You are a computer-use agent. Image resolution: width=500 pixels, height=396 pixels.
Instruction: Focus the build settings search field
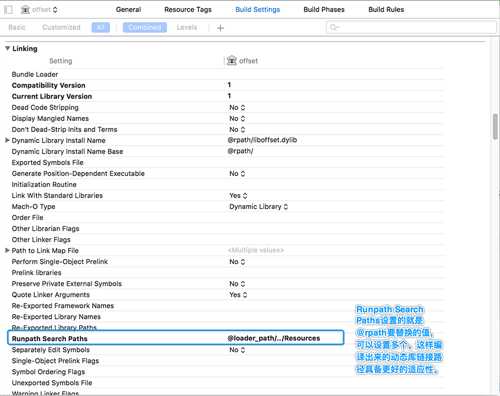(x=411, y=27)
